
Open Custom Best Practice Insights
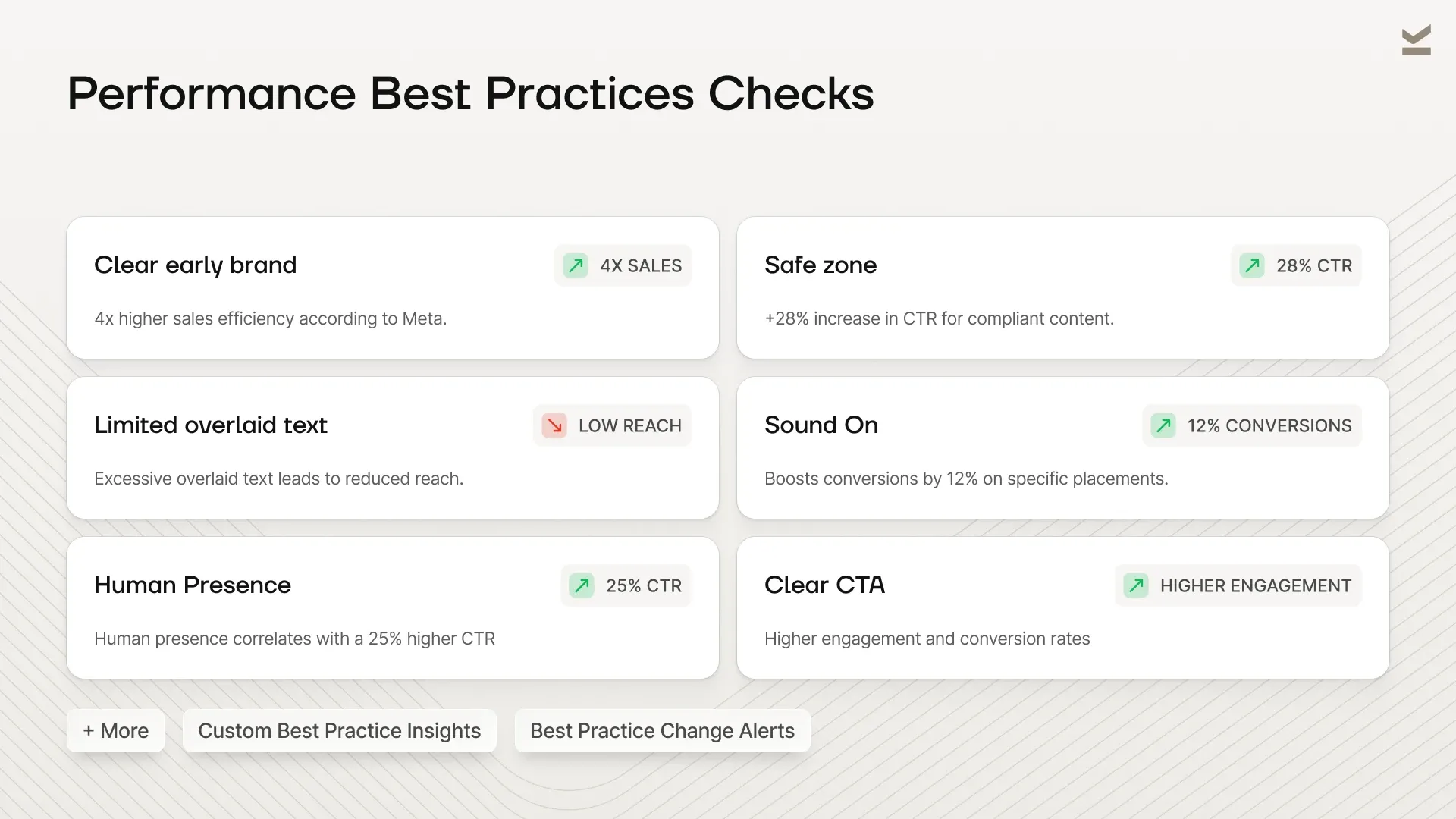tap(339, 730)
